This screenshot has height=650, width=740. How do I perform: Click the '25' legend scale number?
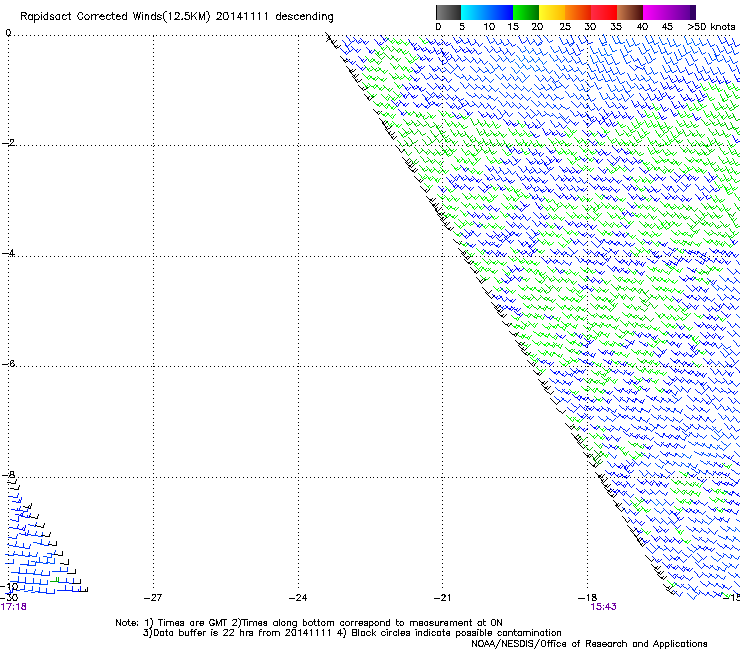click(x=565, y=27)
